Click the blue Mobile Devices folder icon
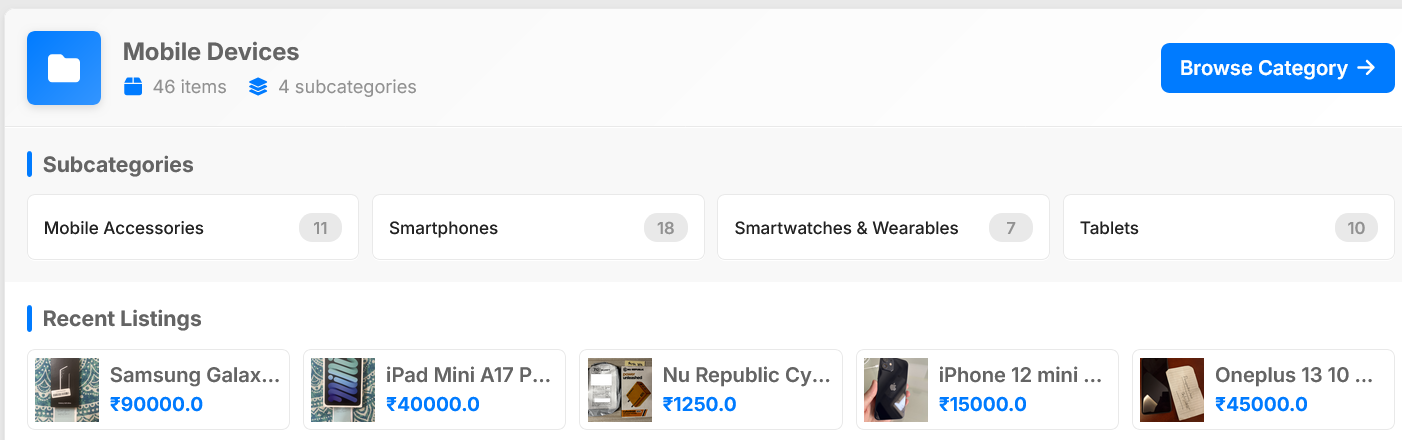 tap(64, 68)
